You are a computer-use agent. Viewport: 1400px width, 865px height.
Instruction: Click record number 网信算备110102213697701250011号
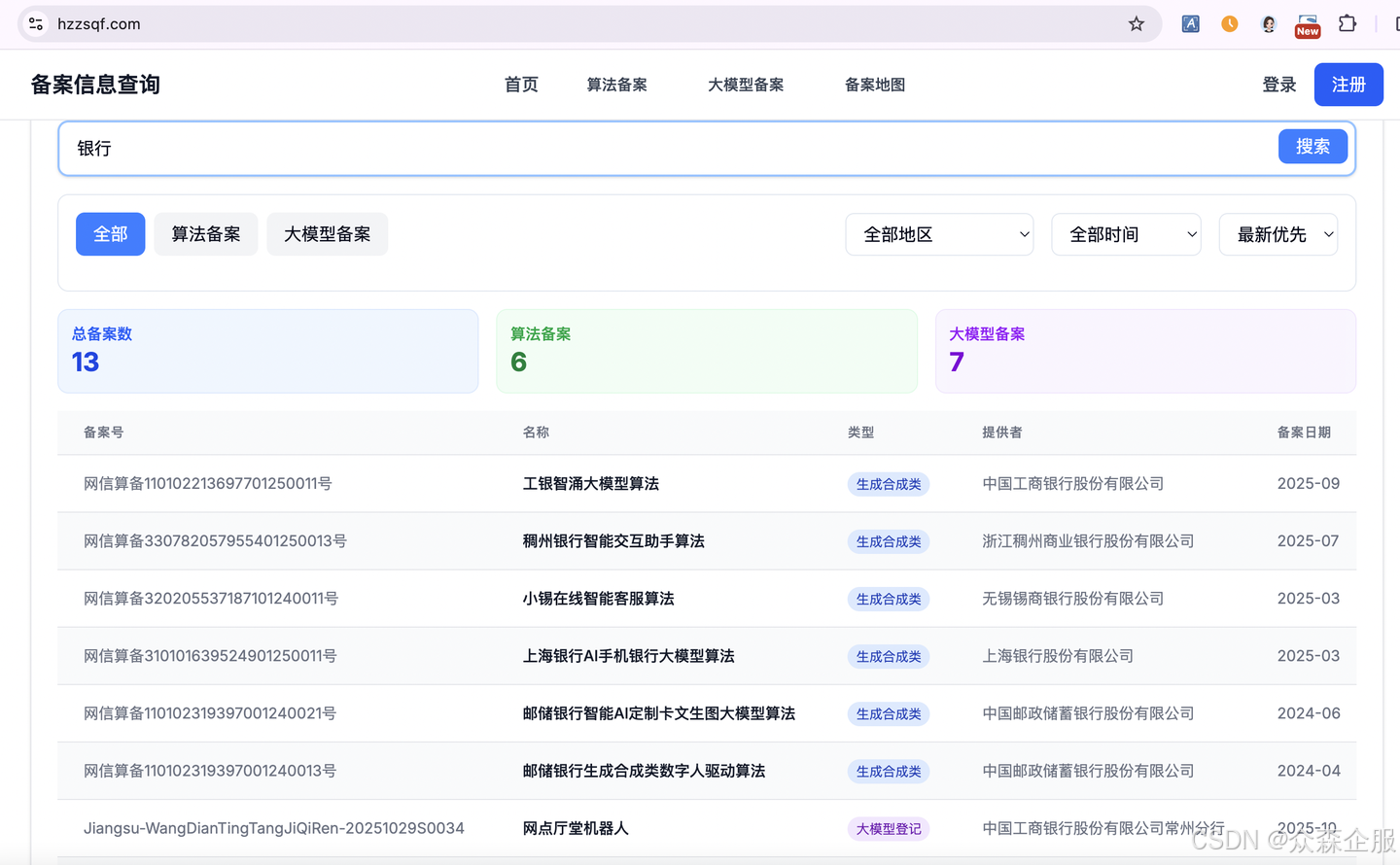(208, 484)
